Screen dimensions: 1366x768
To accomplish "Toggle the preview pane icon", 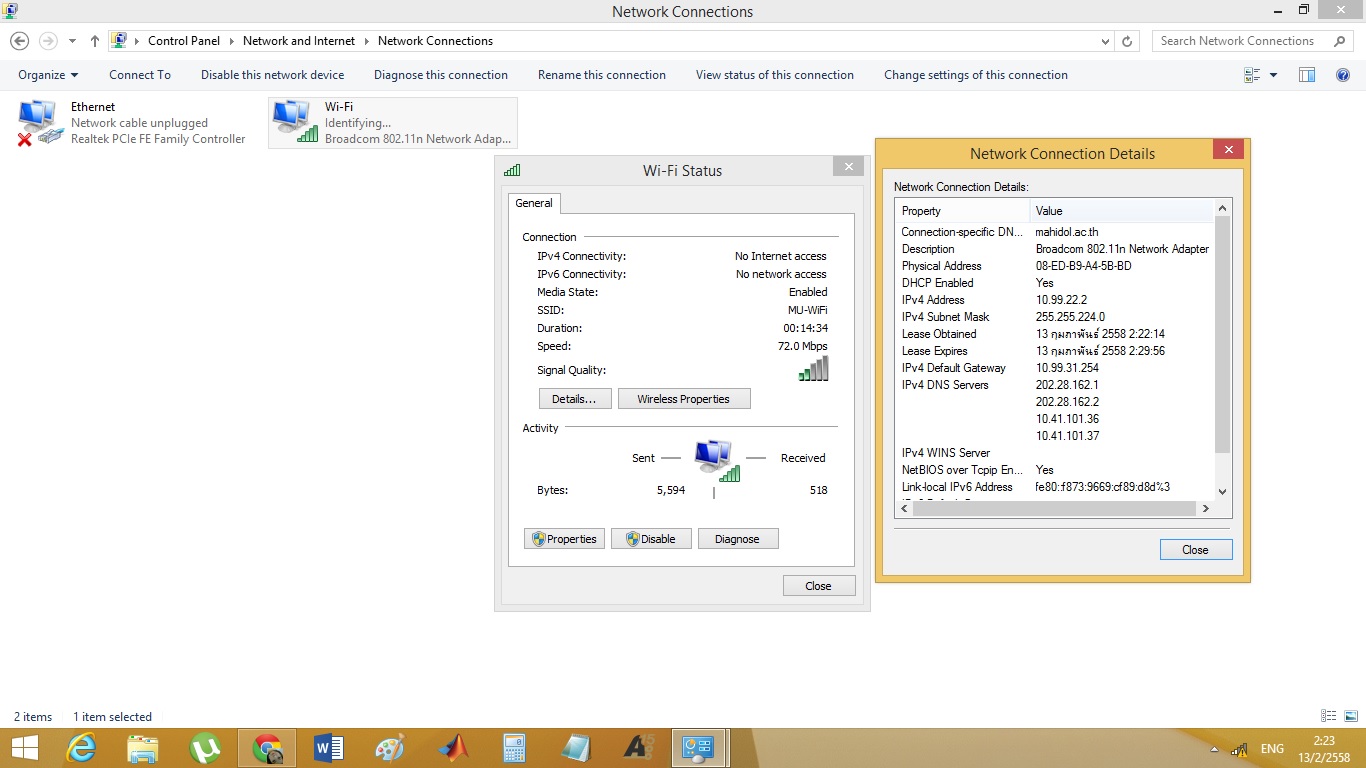I will (x=1306, y=75).
